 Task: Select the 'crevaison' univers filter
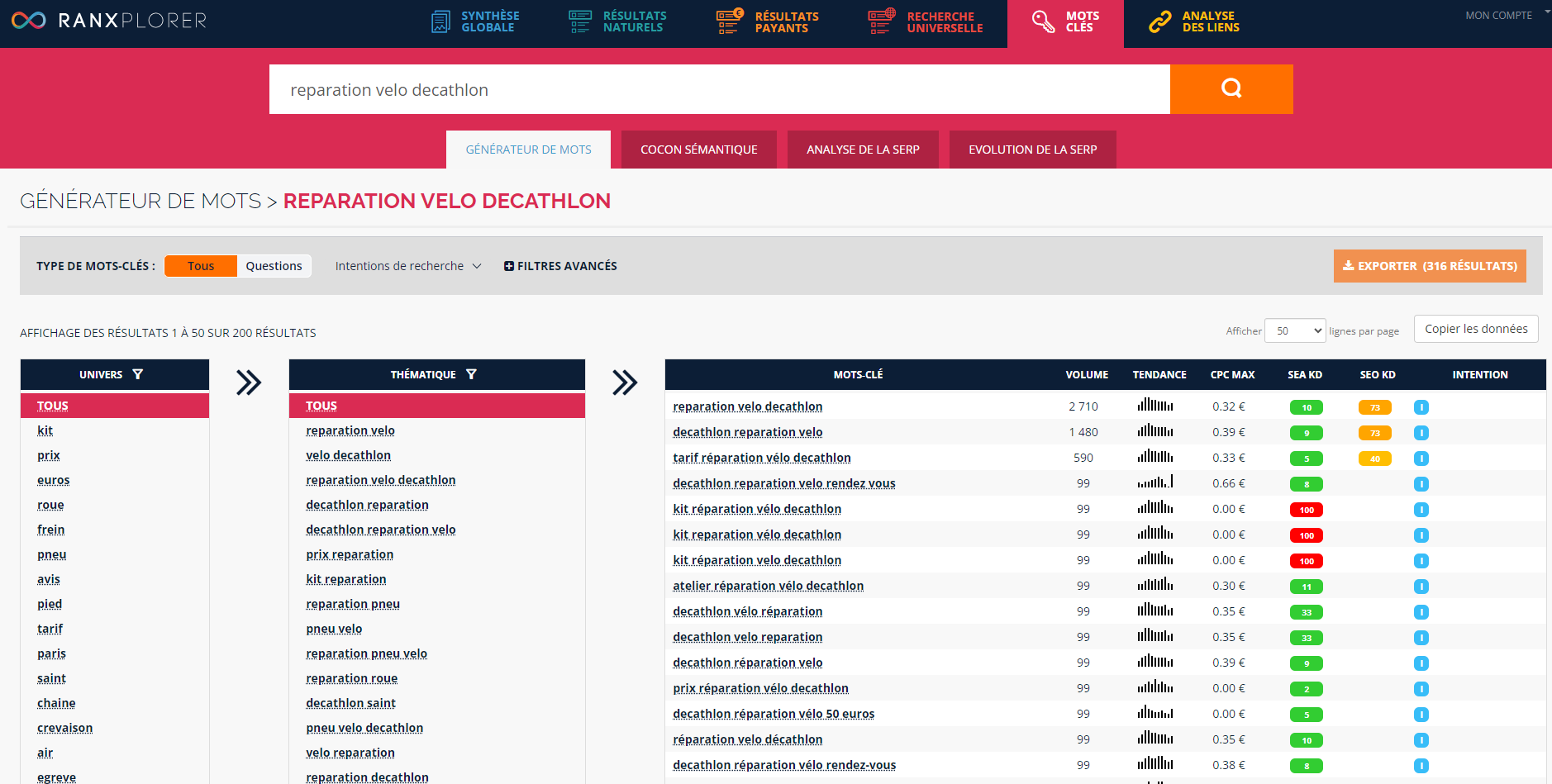pos(65,728)
